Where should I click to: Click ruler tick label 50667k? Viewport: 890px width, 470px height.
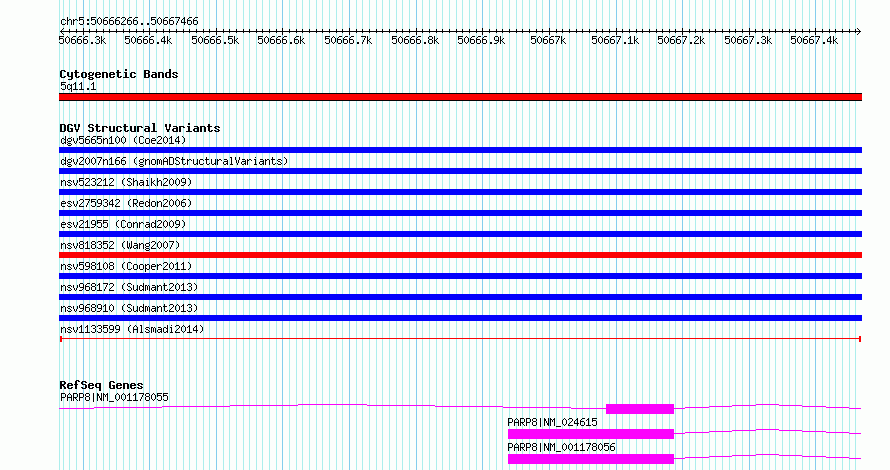[548, 40]
